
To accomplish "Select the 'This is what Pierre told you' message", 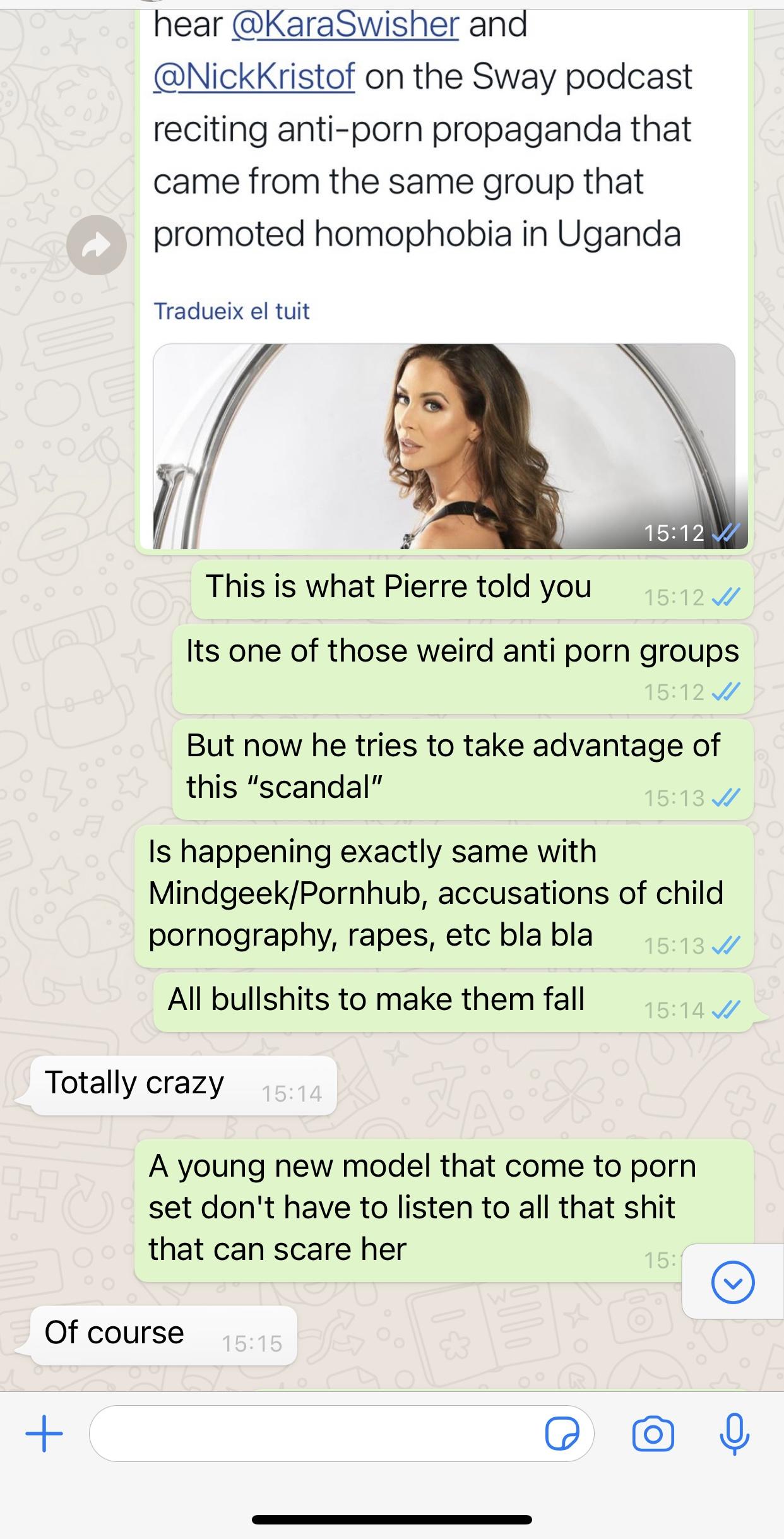I will click(x=472, y=589).
